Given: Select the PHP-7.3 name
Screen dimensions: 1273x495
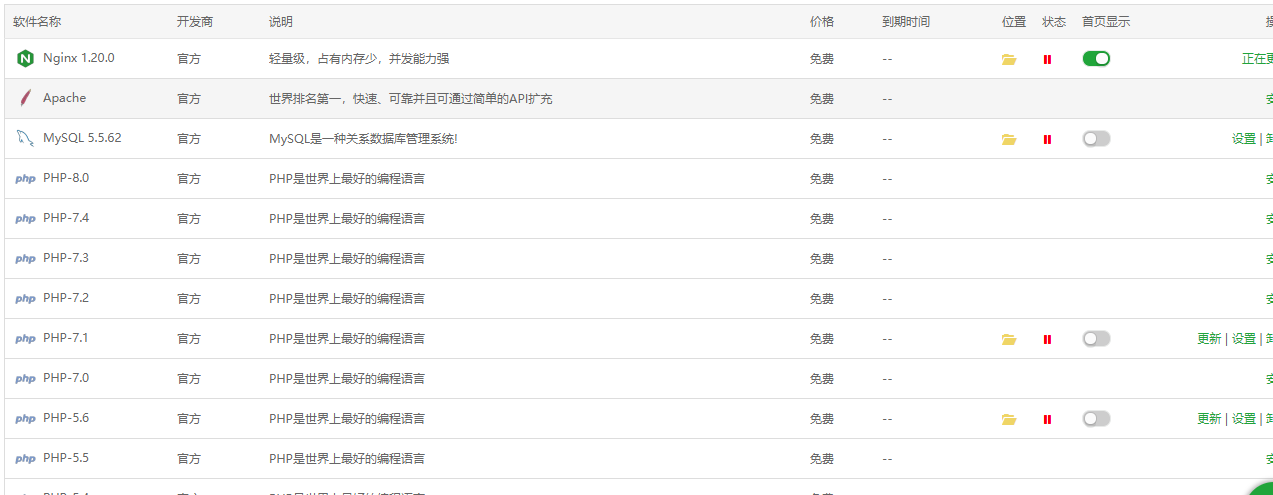Looking at the screenshot, I should click(66, 258).
